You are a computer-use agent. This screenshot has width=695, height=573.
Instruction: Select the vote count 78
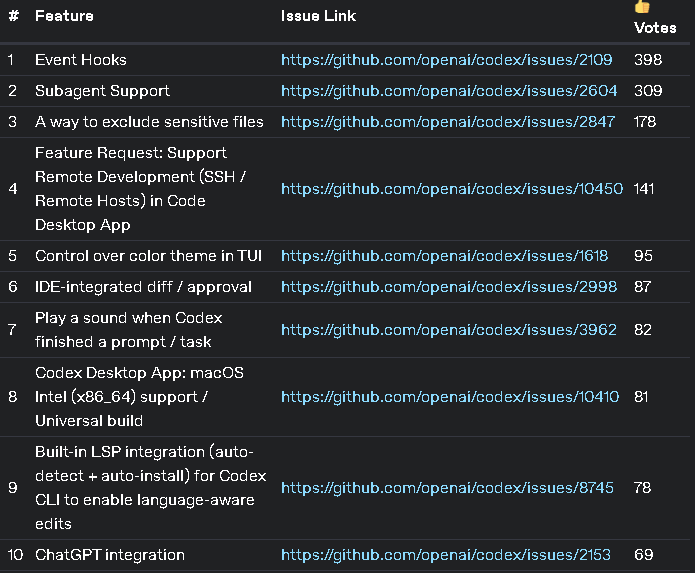[x=643, y=488]
